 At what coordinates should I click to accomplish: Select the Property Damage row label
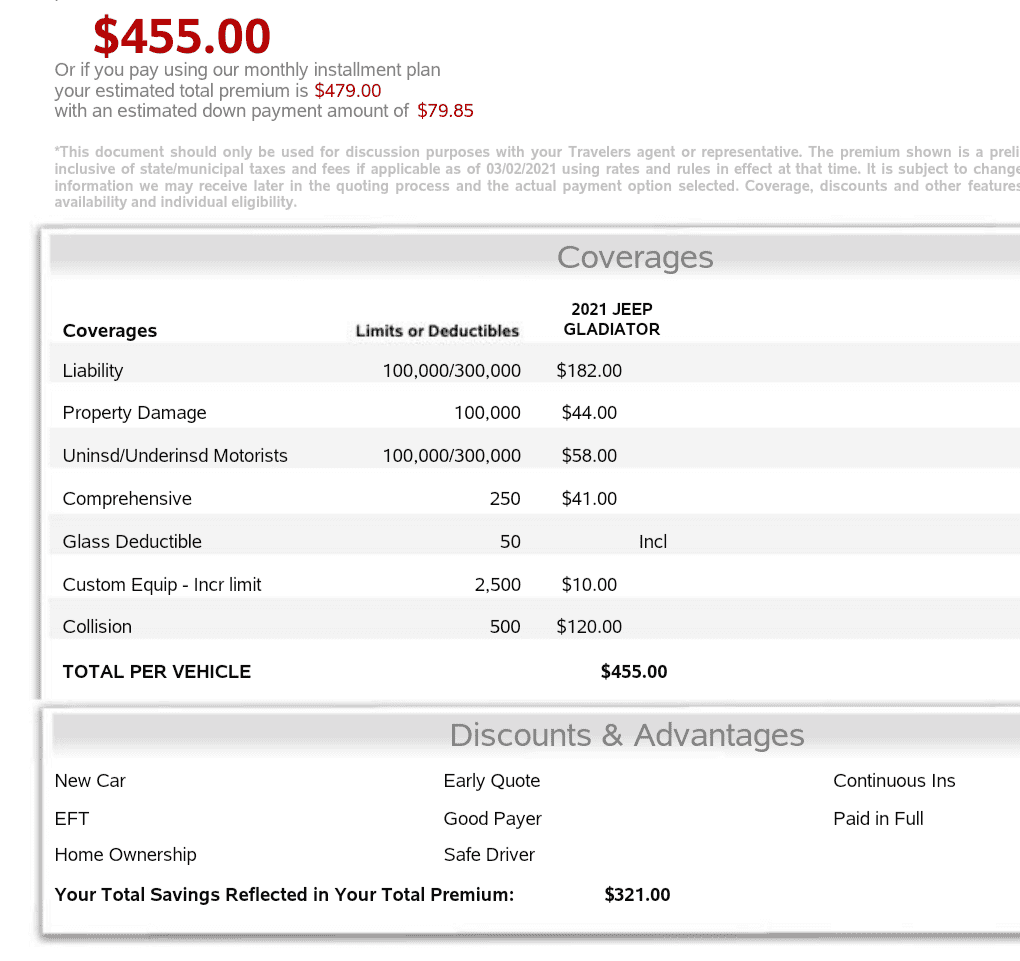[134, 413]
